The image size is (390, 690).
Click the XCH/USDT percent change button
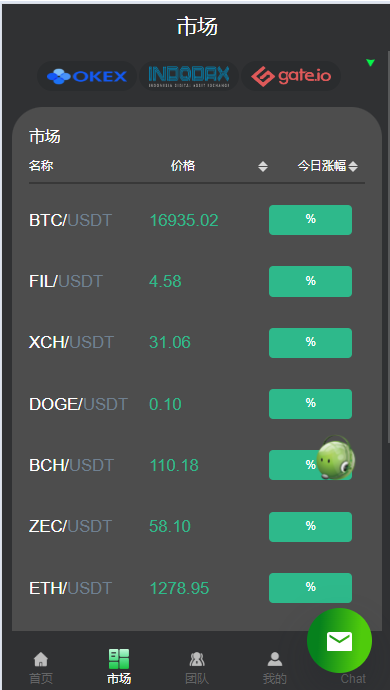pyautogui.click(x=310, y=343)
